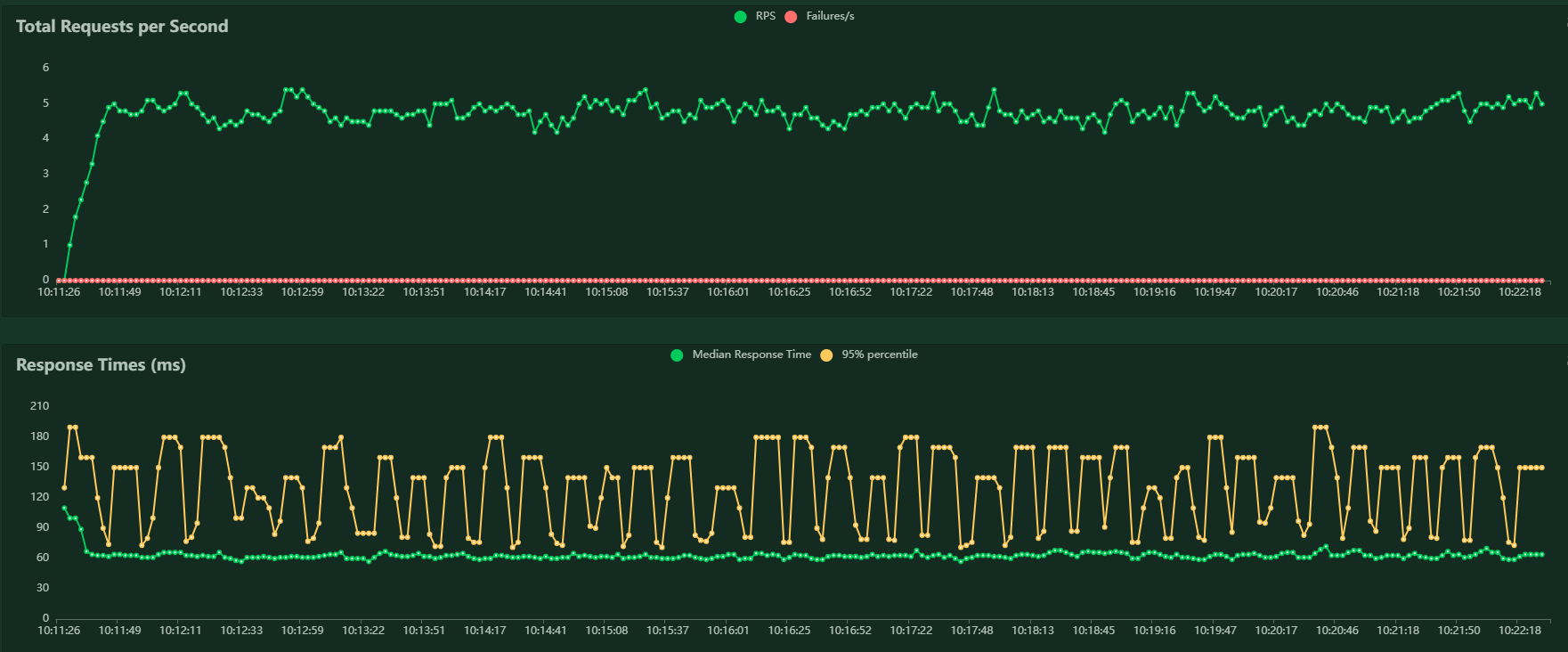Click the 10:14:41 tick on the requests chart

pos(546,292)
